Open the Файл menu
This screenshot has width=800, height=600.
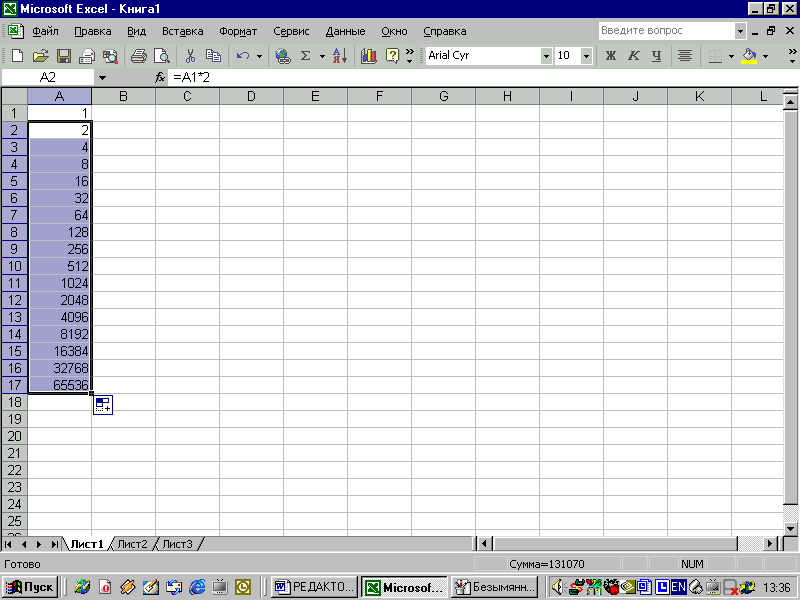pyautogui.click(x=45, y=31)
